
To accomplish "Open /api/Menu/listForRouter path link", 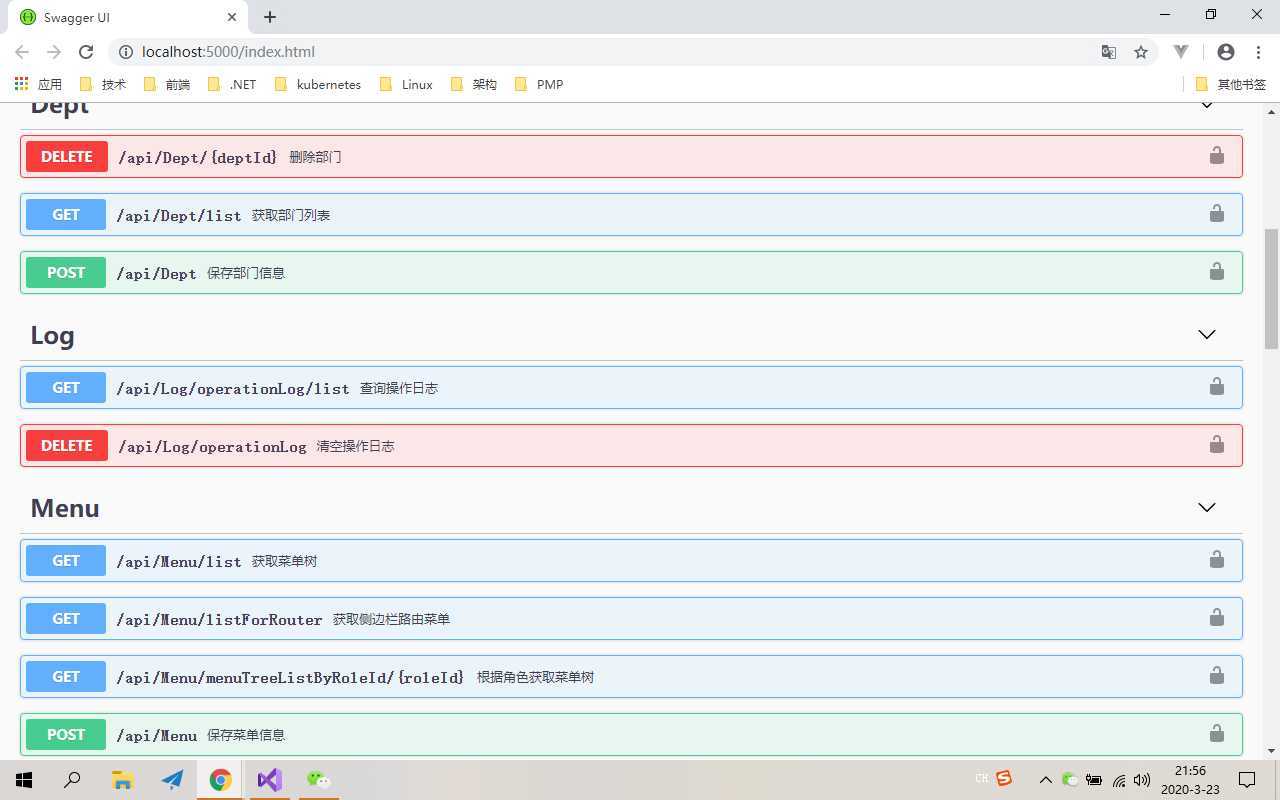I will (219, 619).
